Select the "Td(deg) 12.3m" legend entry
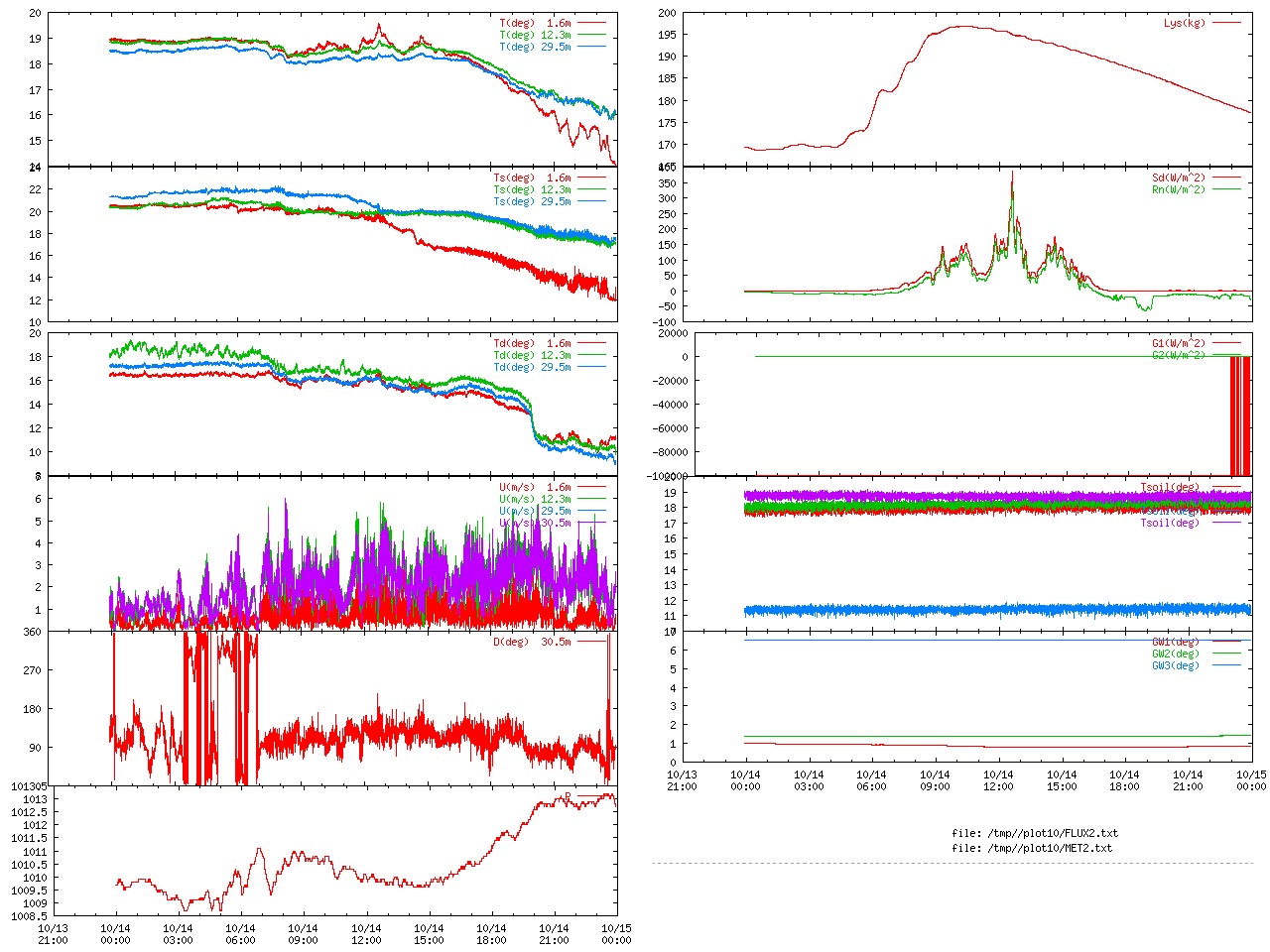The image size is (1270, 952). (x=532, y=355)
